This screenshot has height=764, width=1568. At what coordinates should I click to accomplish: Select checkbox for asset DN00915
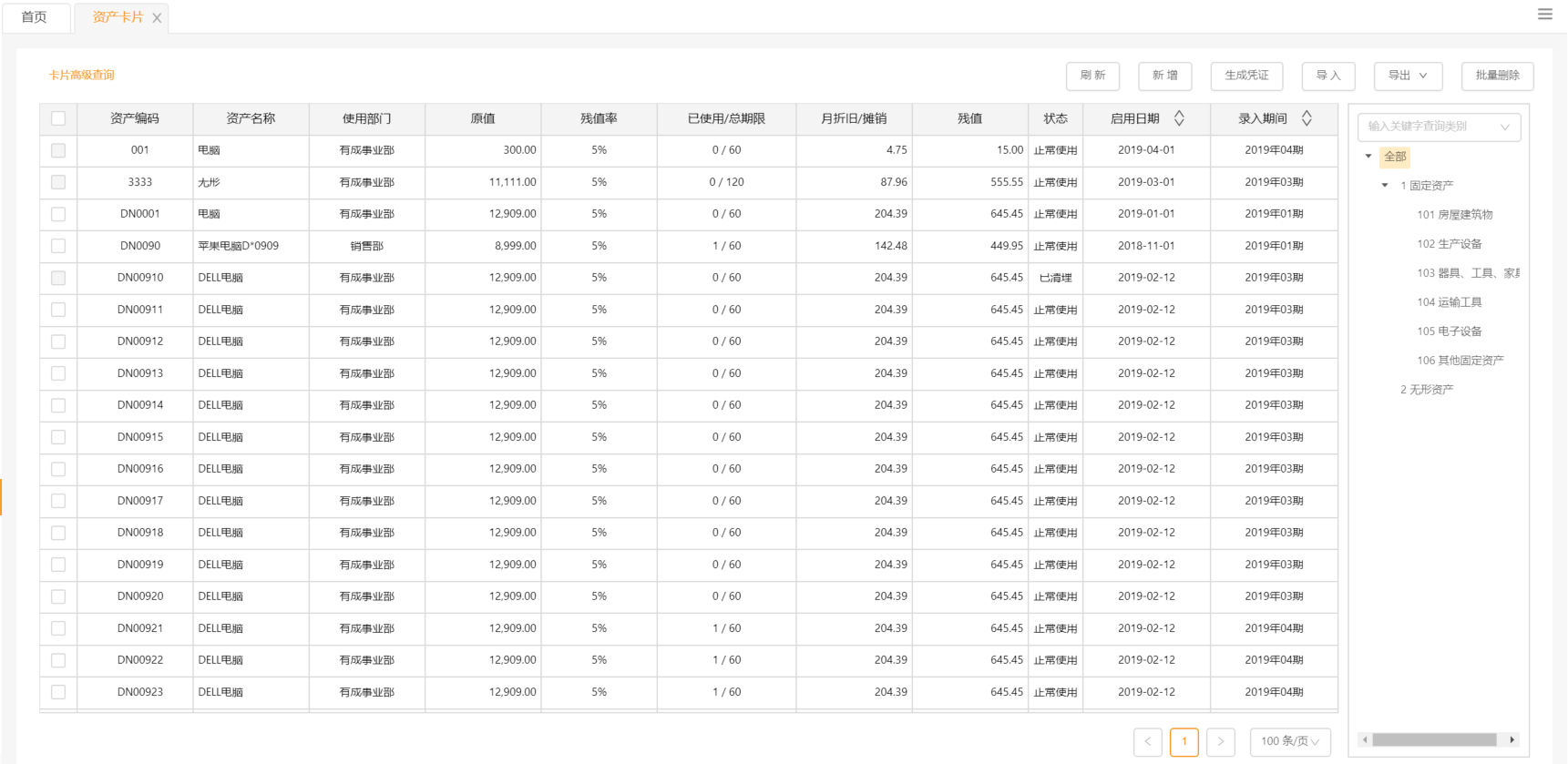(x=58, y=437)
